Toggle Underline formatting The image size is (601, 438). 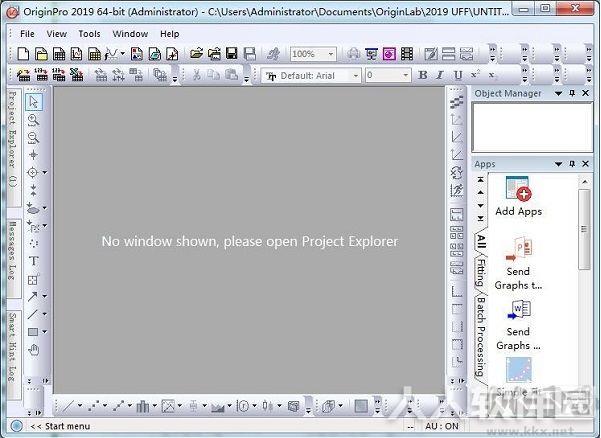point(458,75)
